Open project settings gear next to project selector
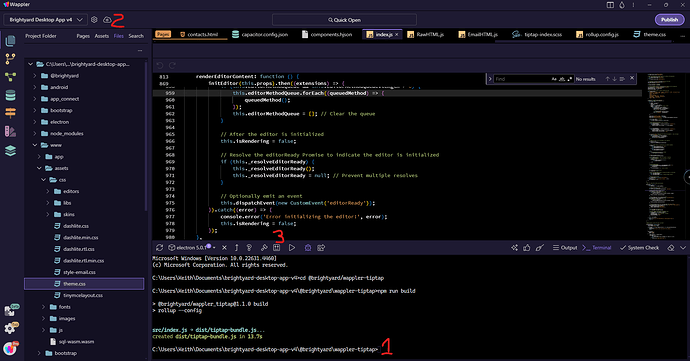 tap(94, 20)
